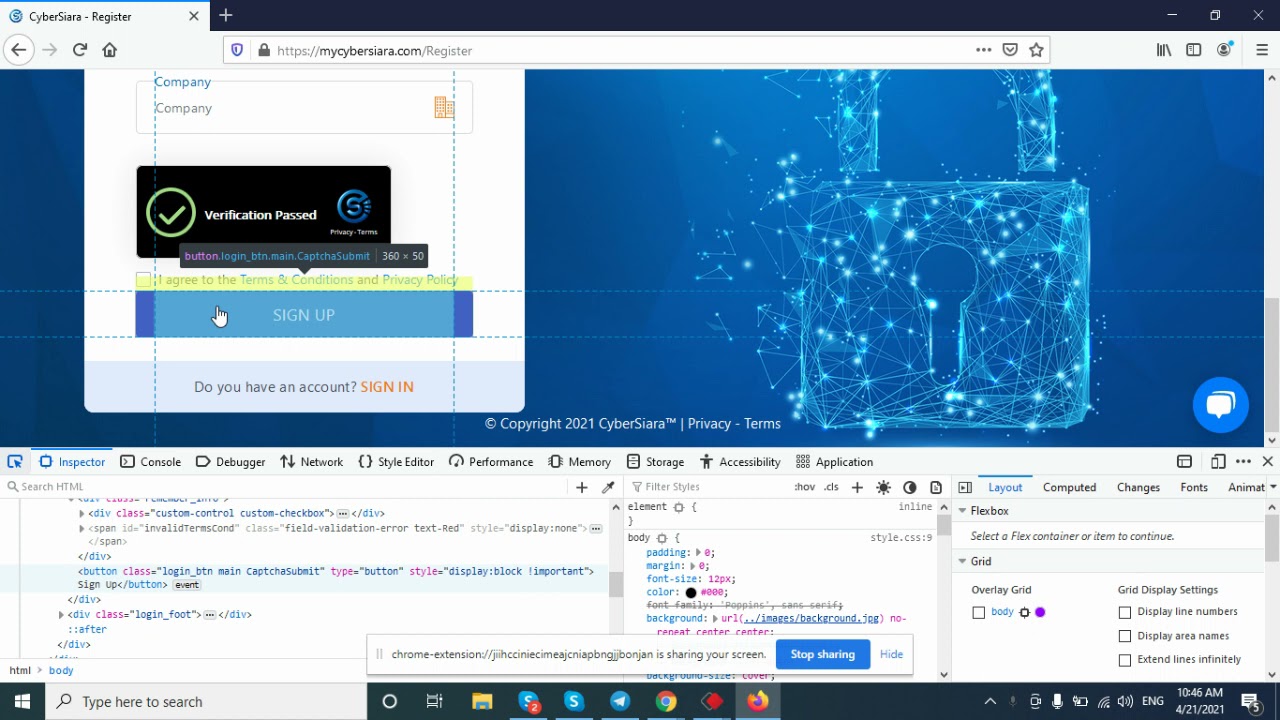Show tracking protection shield info
Viewport: 1280px width, 720px height.
click(x=237, y=50)
